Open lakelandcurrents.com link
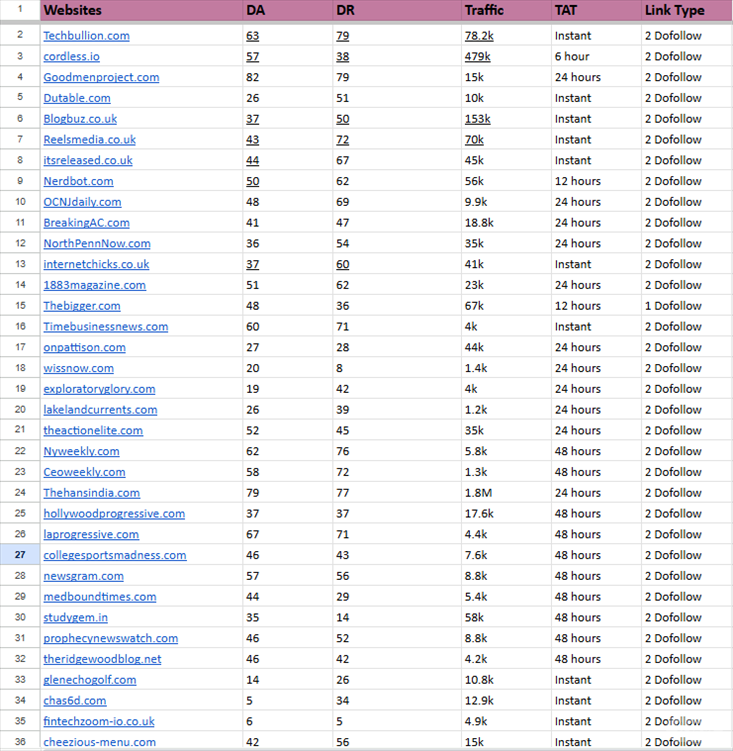The height and width of the screenshot is (751, 733). [100, 410]
